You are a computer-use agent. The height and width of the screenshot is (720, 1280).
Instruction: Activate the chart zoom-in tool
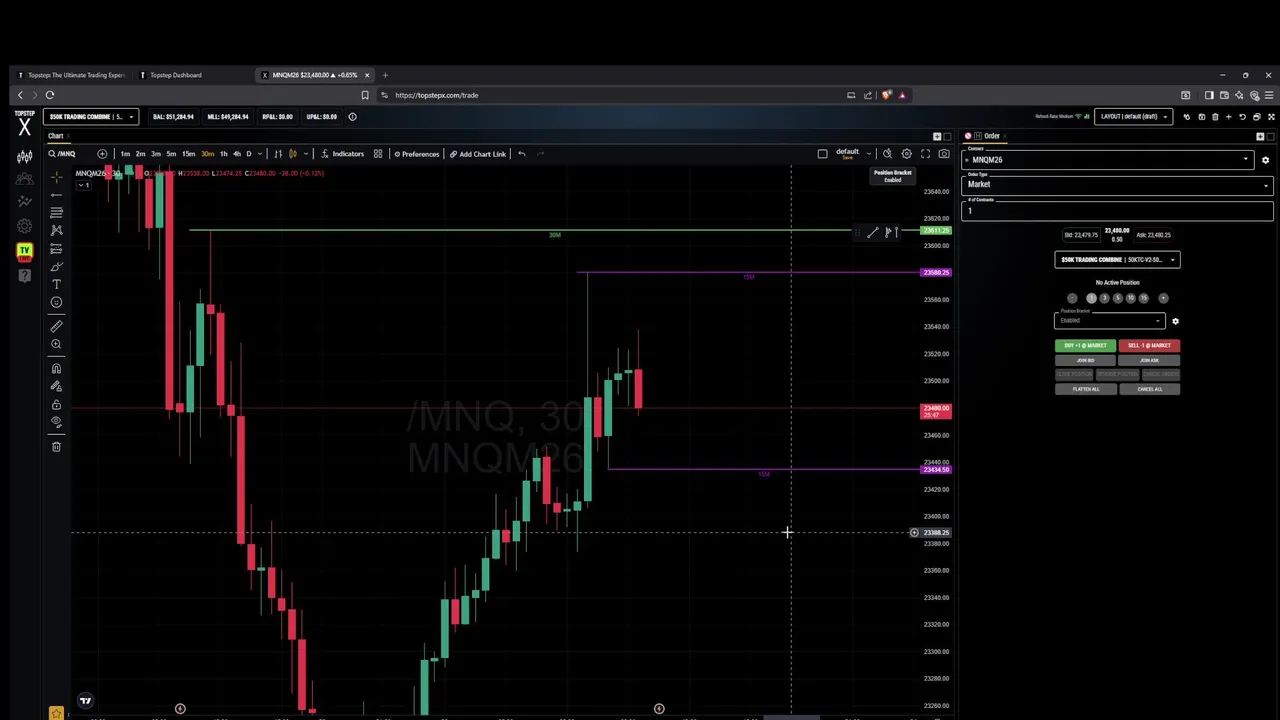coord(56,344)
